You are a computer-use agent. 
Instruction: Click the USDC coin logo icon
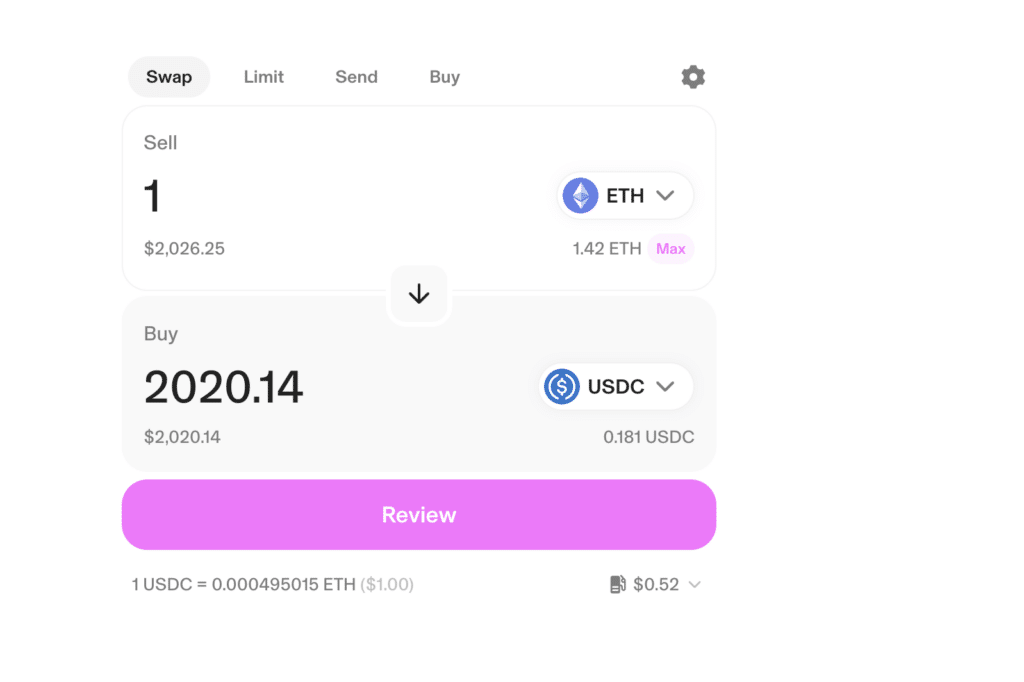coord(562,386)
